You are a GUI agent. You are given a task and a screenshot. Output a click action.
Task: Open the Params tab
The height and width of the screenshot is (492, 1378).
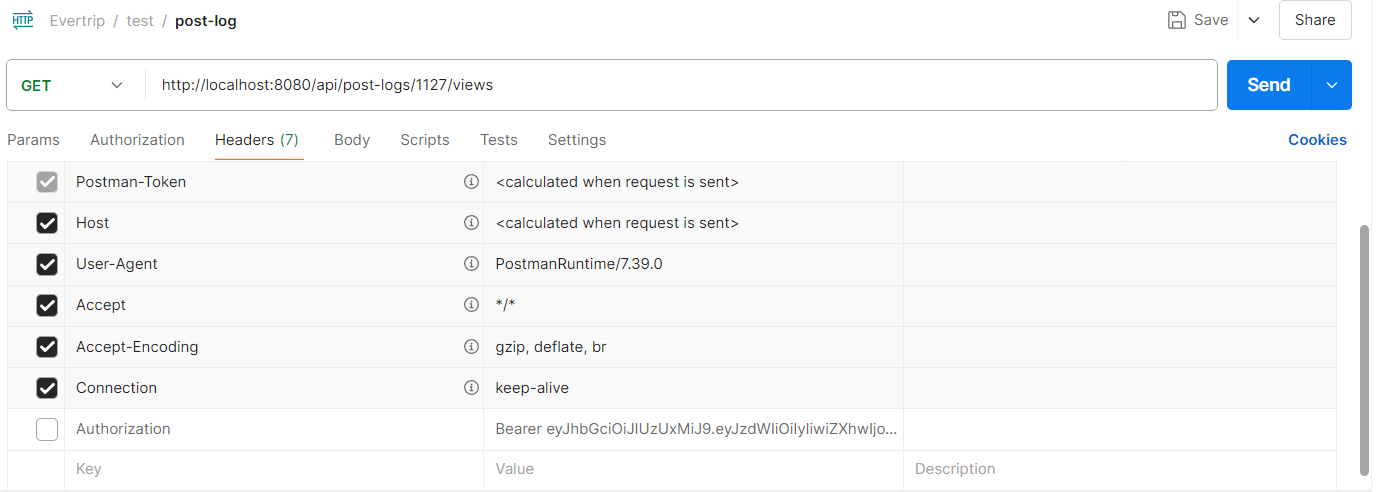coord(33,140)
